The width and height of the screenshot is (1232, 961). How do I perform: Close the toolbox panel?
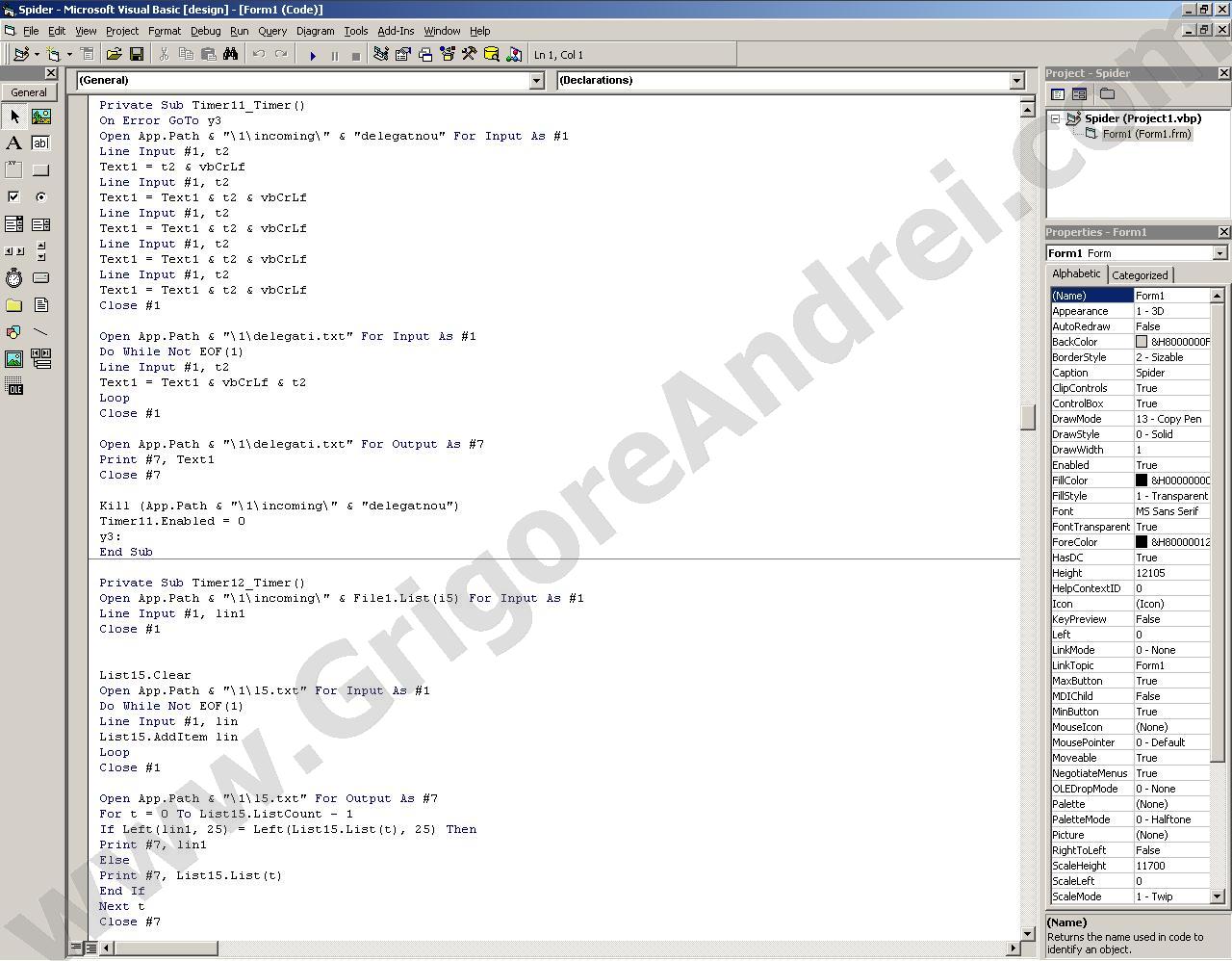pos(51,73)
